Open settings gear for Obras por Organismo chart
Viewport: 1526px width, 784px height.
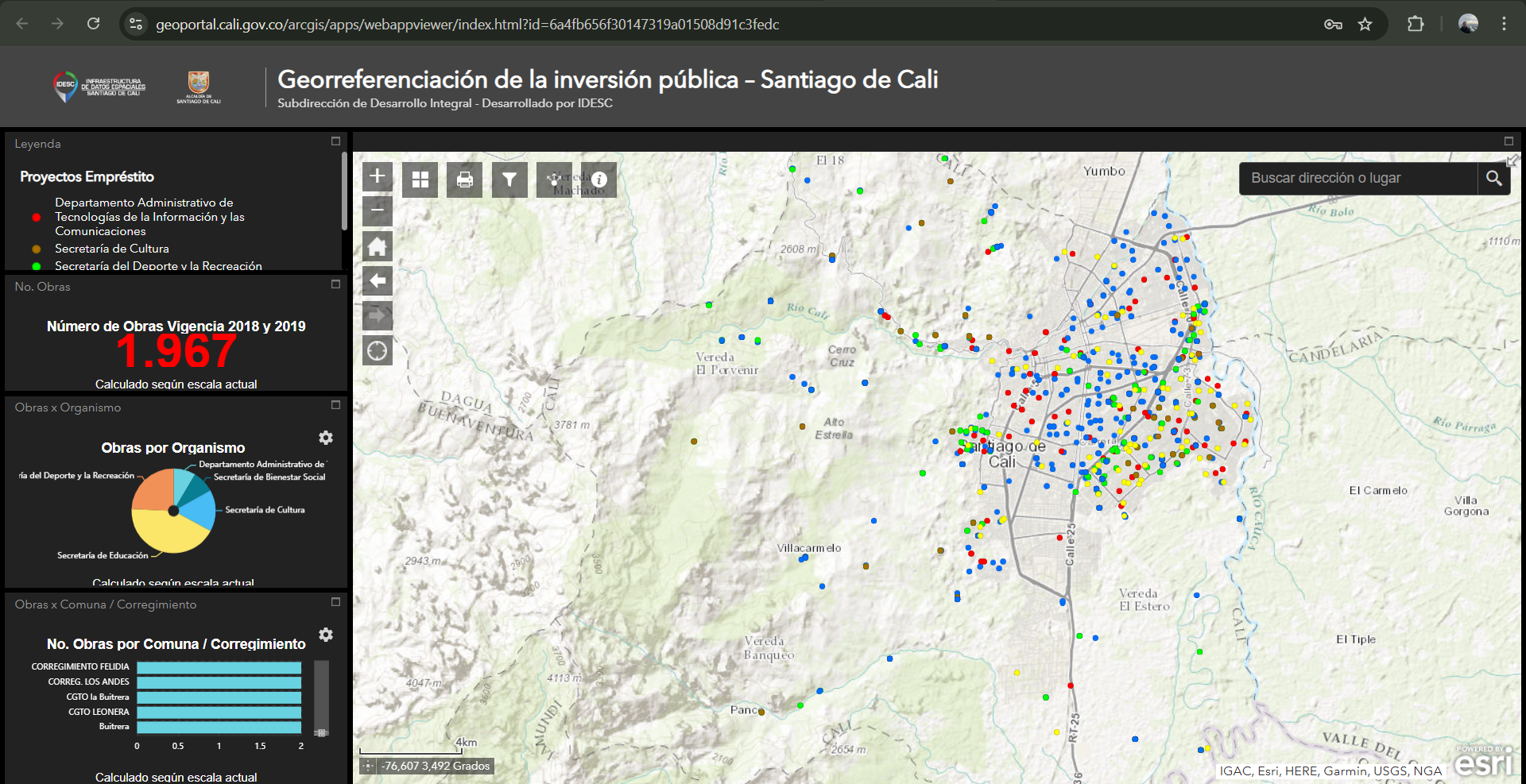(326, 438)
